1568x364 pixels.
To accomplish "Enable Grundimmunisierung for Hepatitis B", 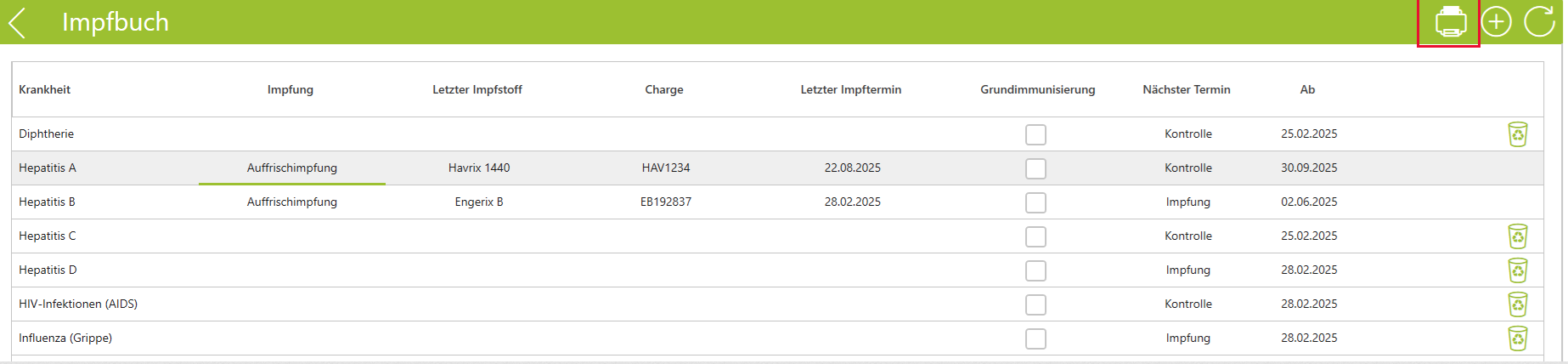I will coord(1035,202).
